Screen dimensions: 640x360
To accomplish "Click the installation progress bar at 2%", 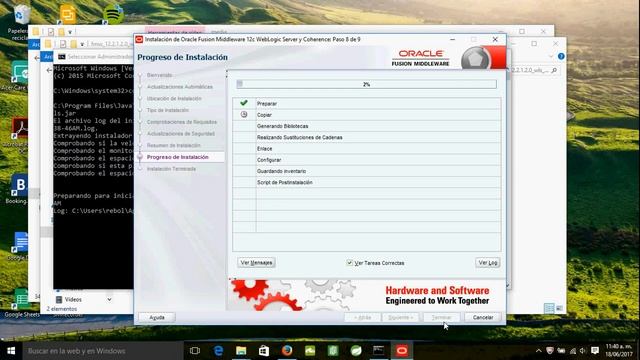I will point(367,84).
